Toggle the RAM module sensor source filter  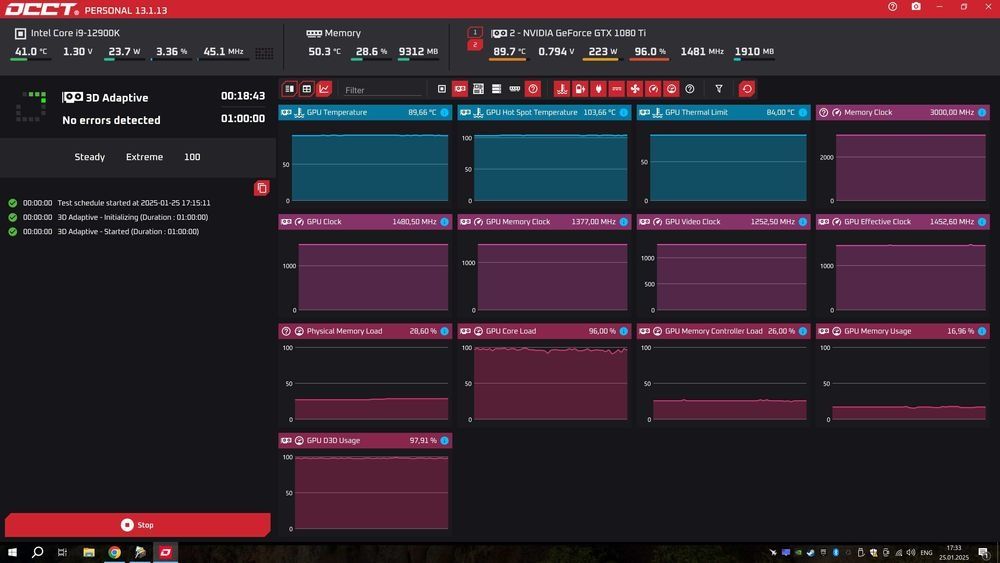[515, 89]
